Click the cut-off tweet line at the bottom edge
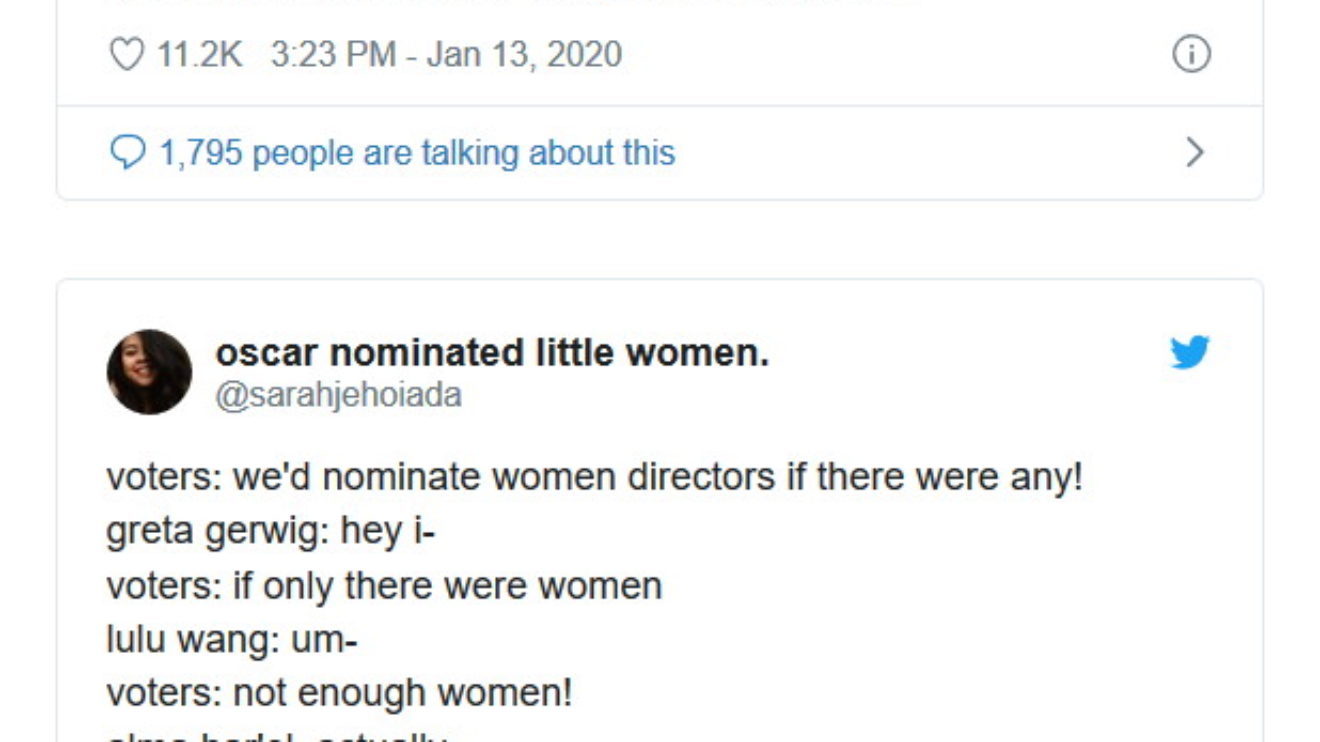This screenshot has width=1320, height=742. pos(277,736)
